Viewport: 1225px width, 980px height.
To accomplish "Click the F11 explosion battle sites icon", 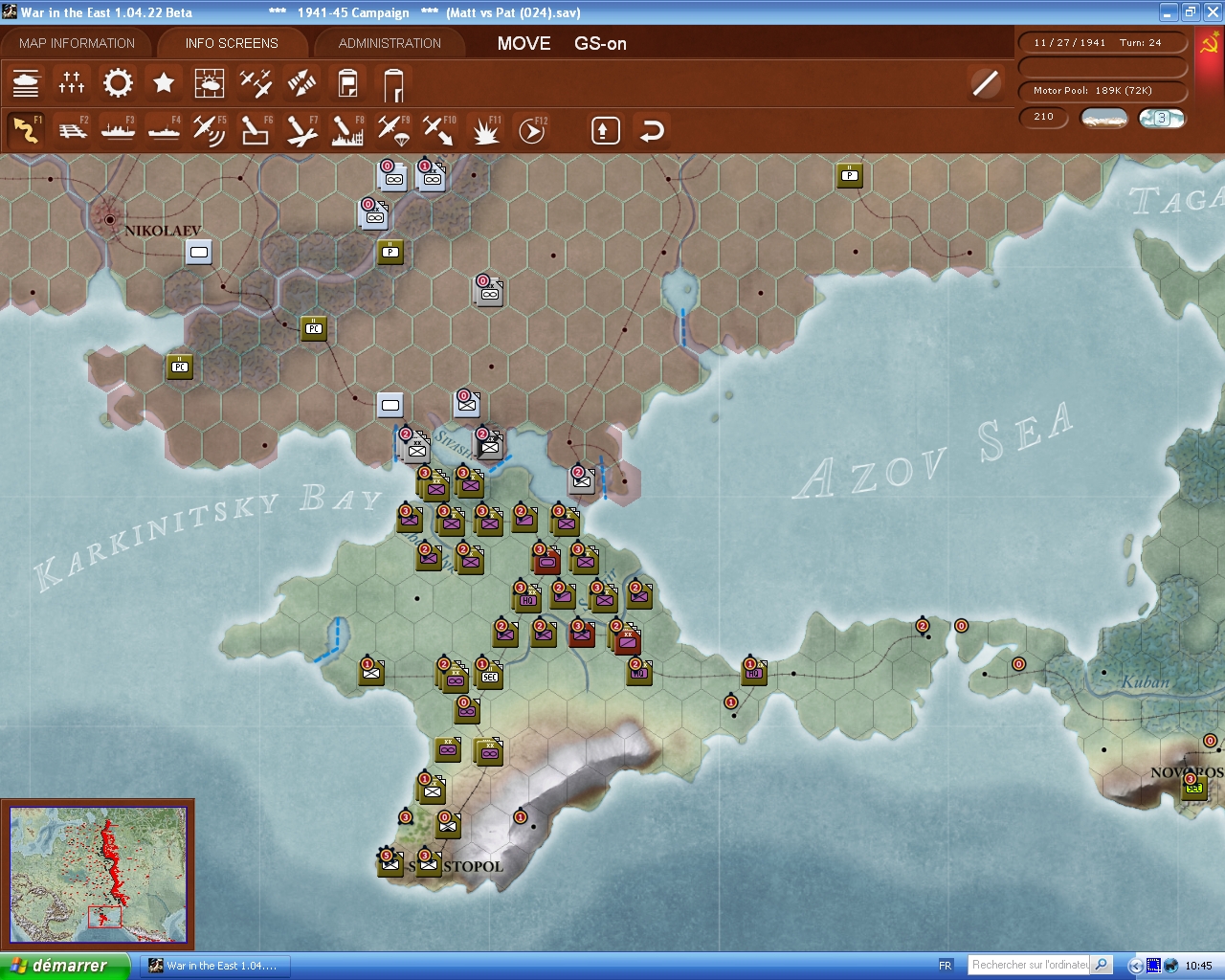I will (x=485, y=129).
